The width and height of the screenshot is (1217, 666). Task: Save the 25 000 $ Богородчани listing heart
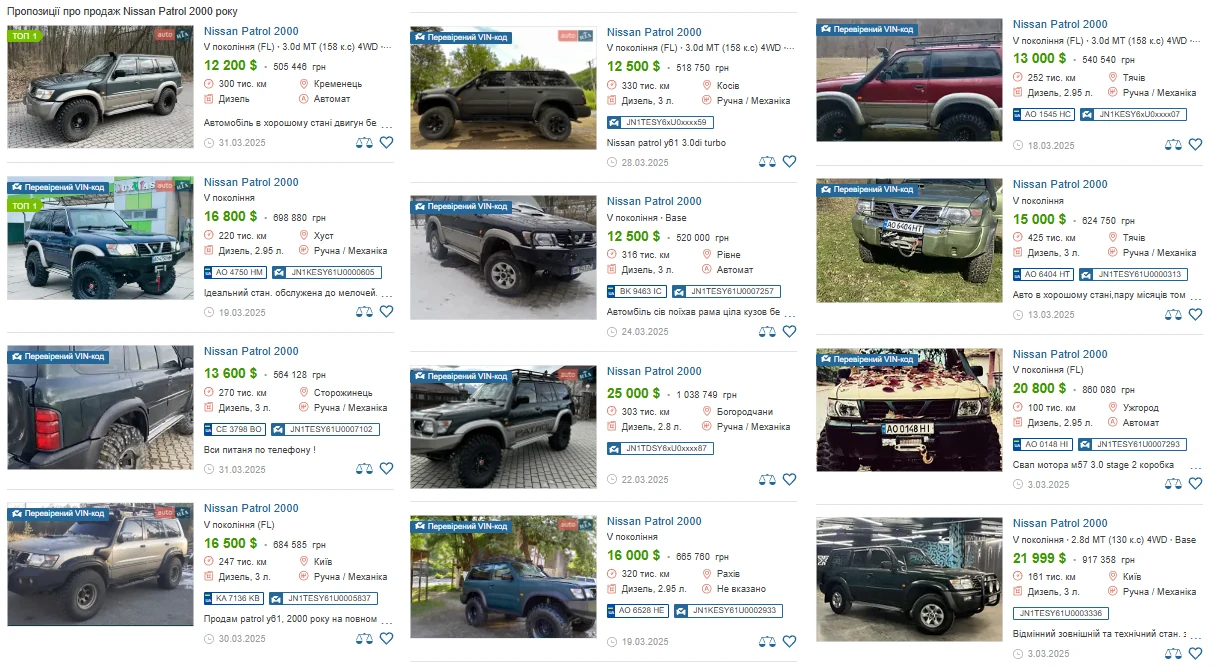click(x=789, y=479)
